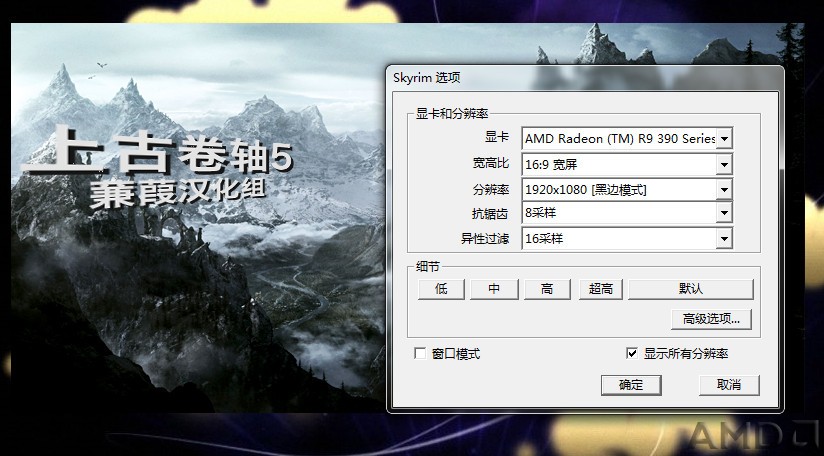Set detail preset to 超高
This screenshot has width=824, height=456.
click(x=601, y=289)
